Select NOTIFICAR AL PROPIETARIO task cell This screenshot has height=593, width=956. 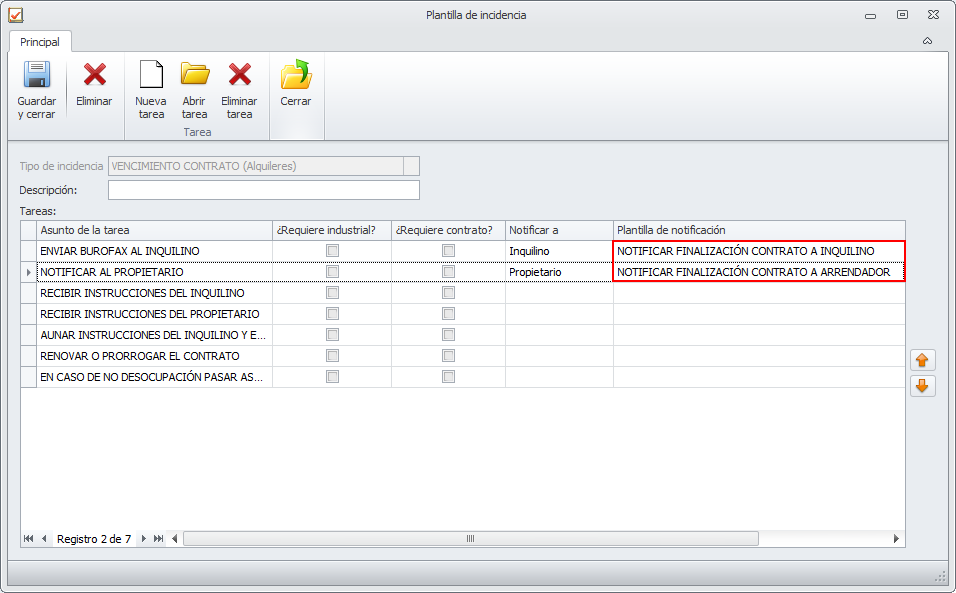(154, 272)
